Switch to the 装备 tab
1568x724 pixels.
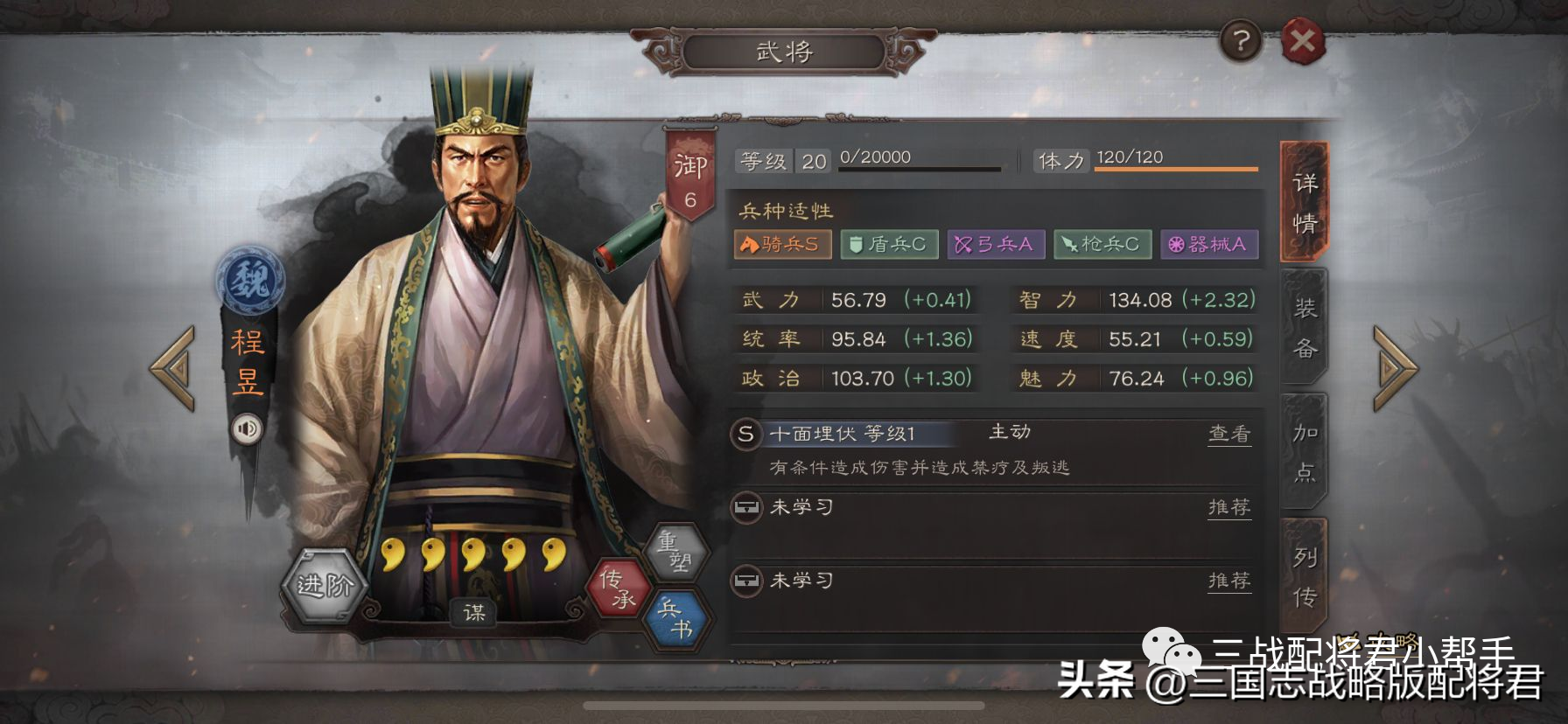1305,327
